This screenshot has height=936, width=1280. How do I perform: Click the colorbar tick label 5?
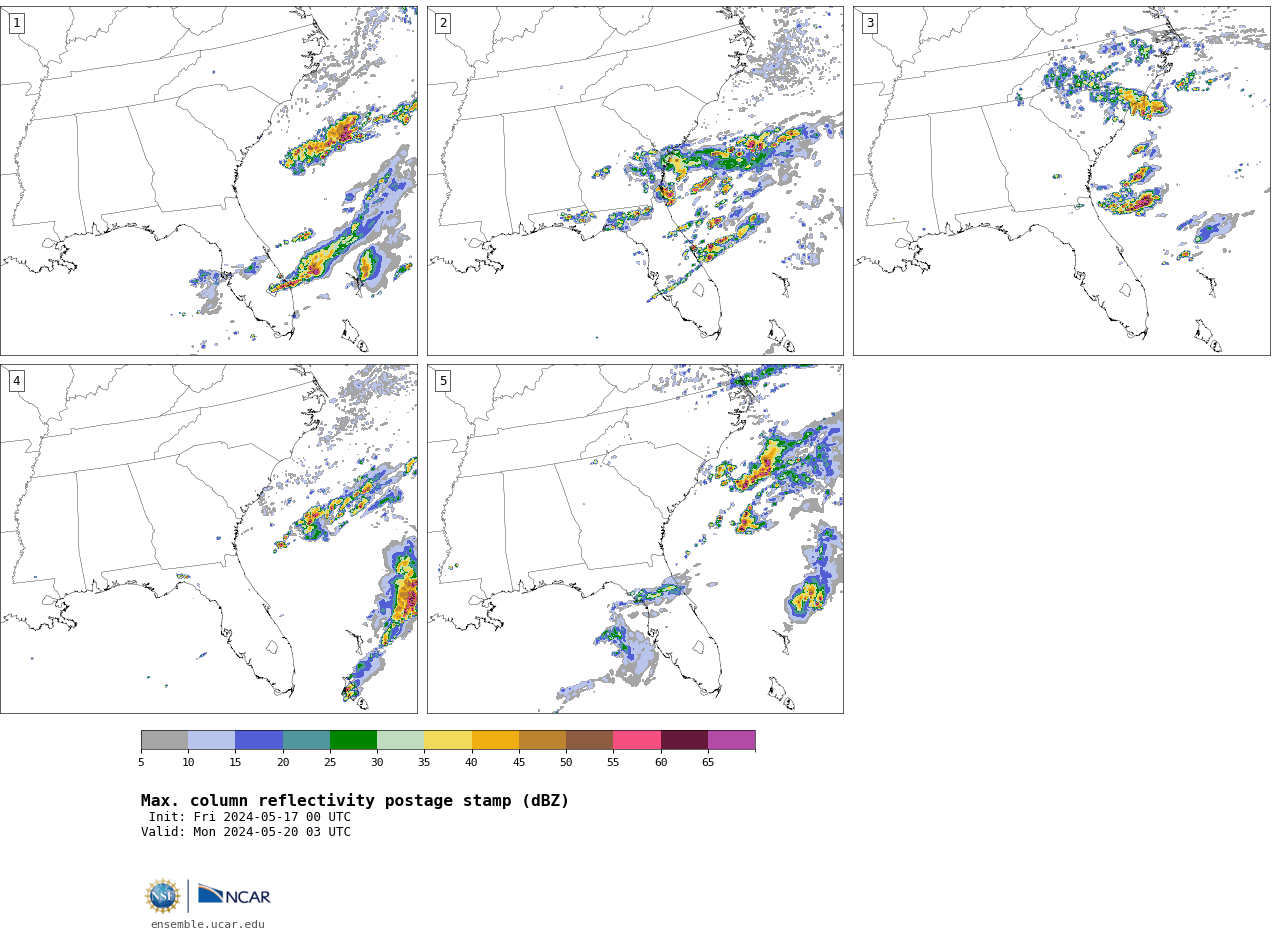tap(141, 763)
